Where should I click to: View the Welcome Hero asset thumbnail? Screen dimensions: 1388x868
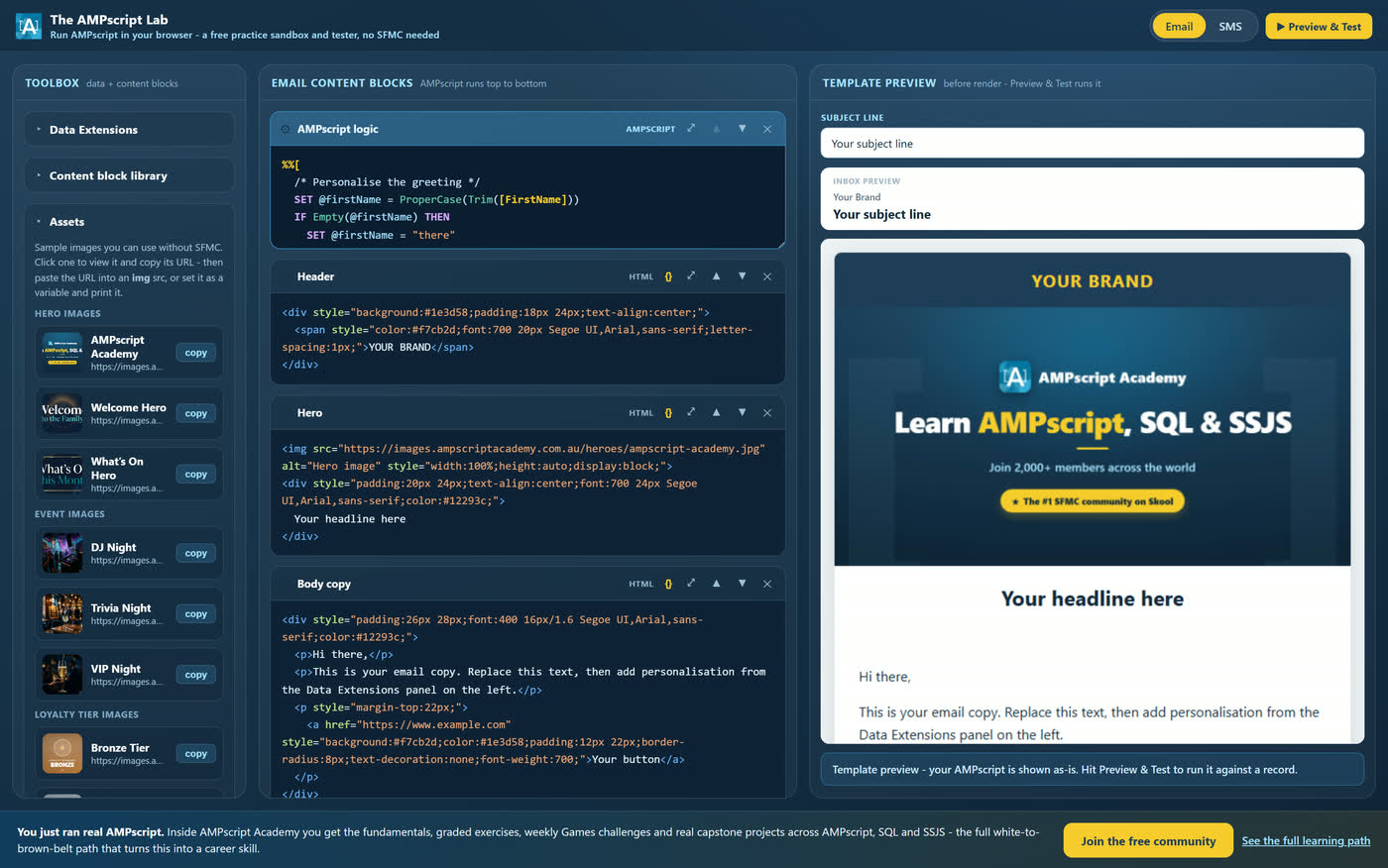pos(62,413)
